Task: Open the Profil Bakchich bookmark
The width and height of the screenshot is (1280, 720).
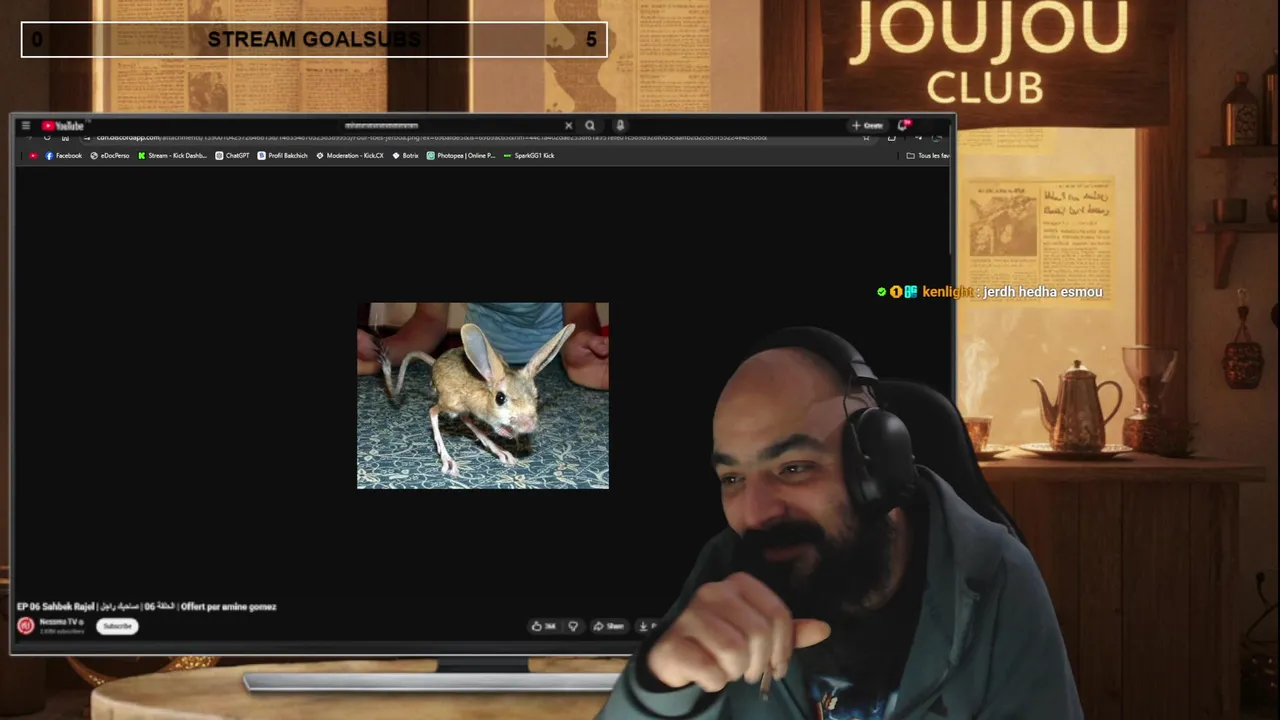Action: point(282,156)
